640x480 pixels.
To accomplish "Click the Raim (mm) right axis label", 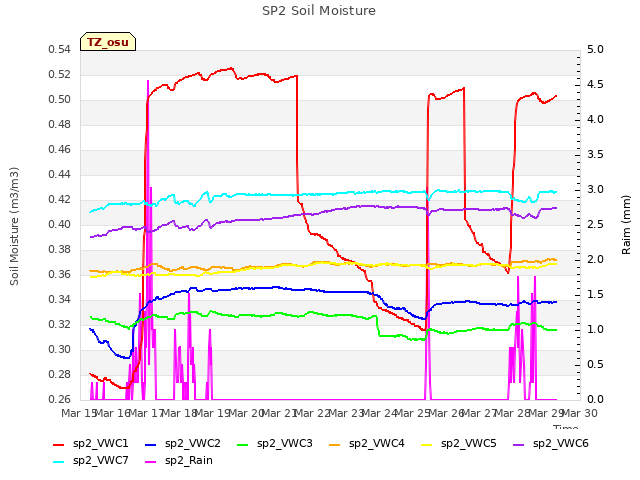I will coord(626,225).
